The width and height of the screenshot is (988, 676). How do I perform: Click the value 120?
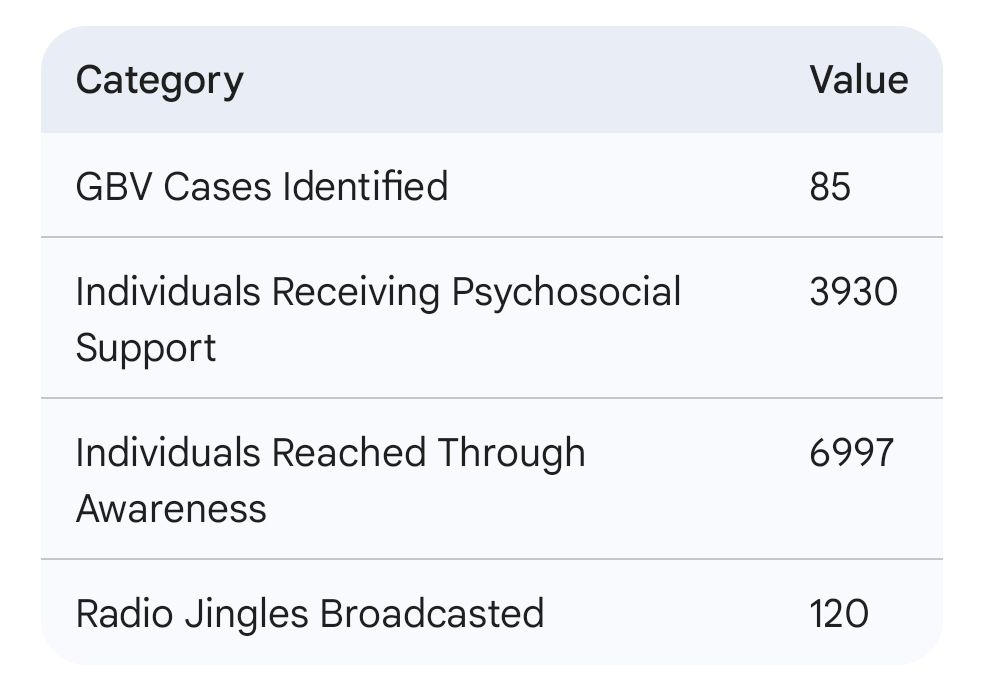[839, 613]
